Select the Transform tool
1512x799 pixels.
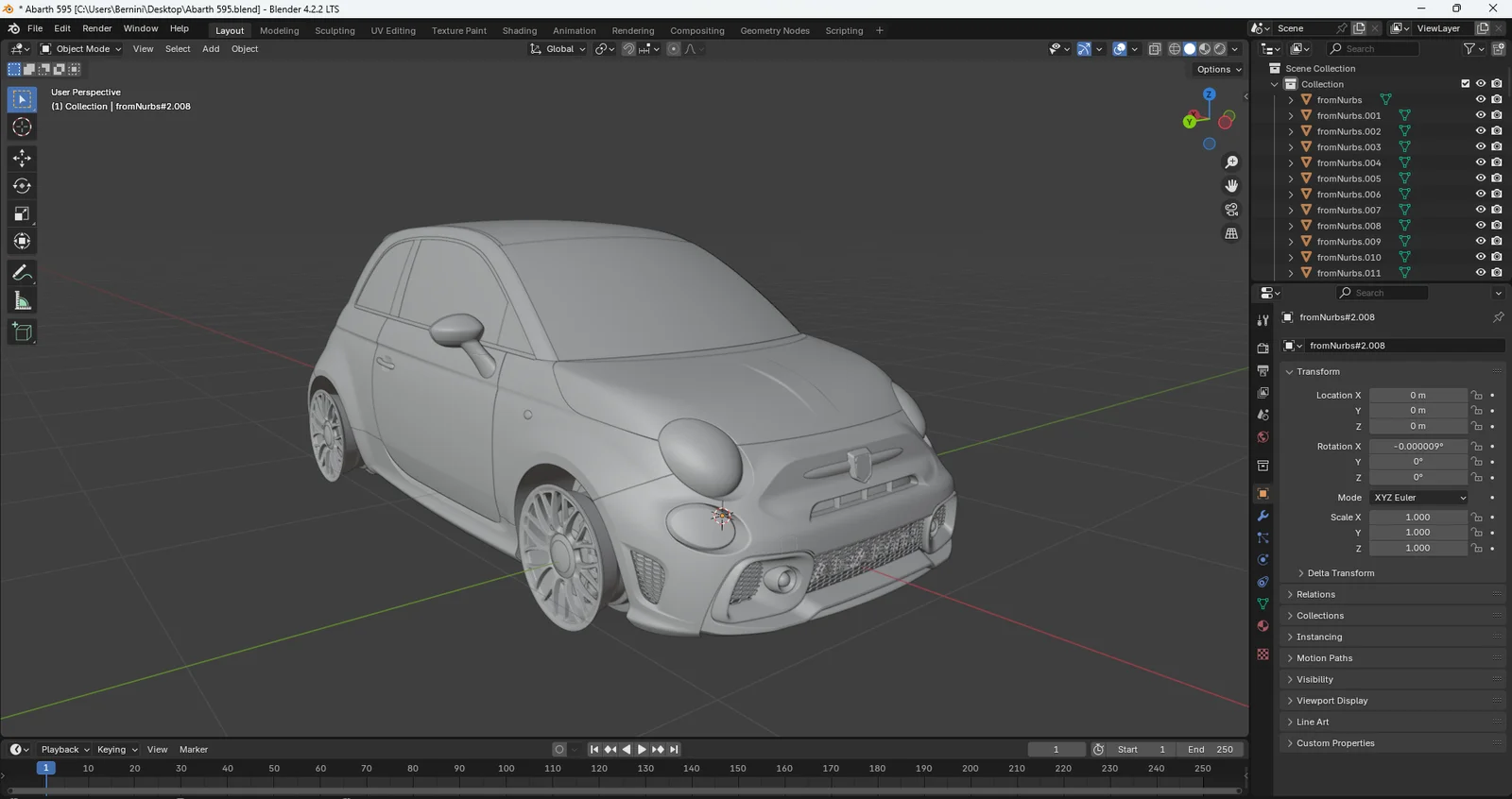pos(22,242)
